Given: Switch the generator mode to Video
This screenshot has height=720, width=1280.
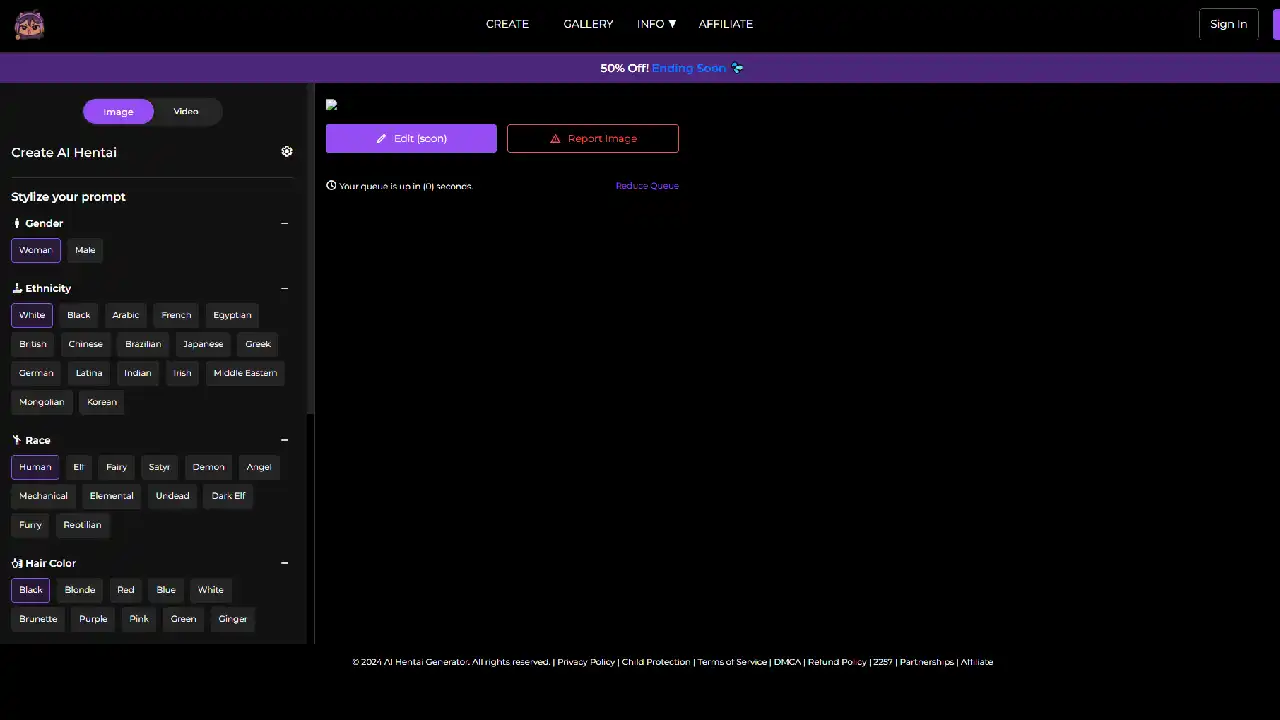Looking at the screenshot, I should tap(186, 112).
